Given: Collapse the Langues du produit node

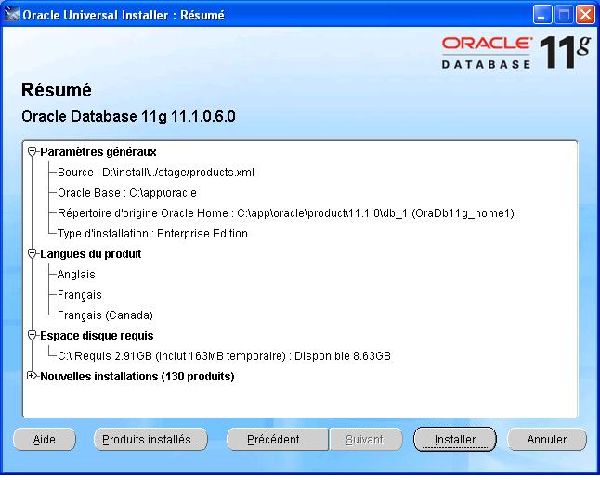Looking at the screenshot, I should (32, 254).
